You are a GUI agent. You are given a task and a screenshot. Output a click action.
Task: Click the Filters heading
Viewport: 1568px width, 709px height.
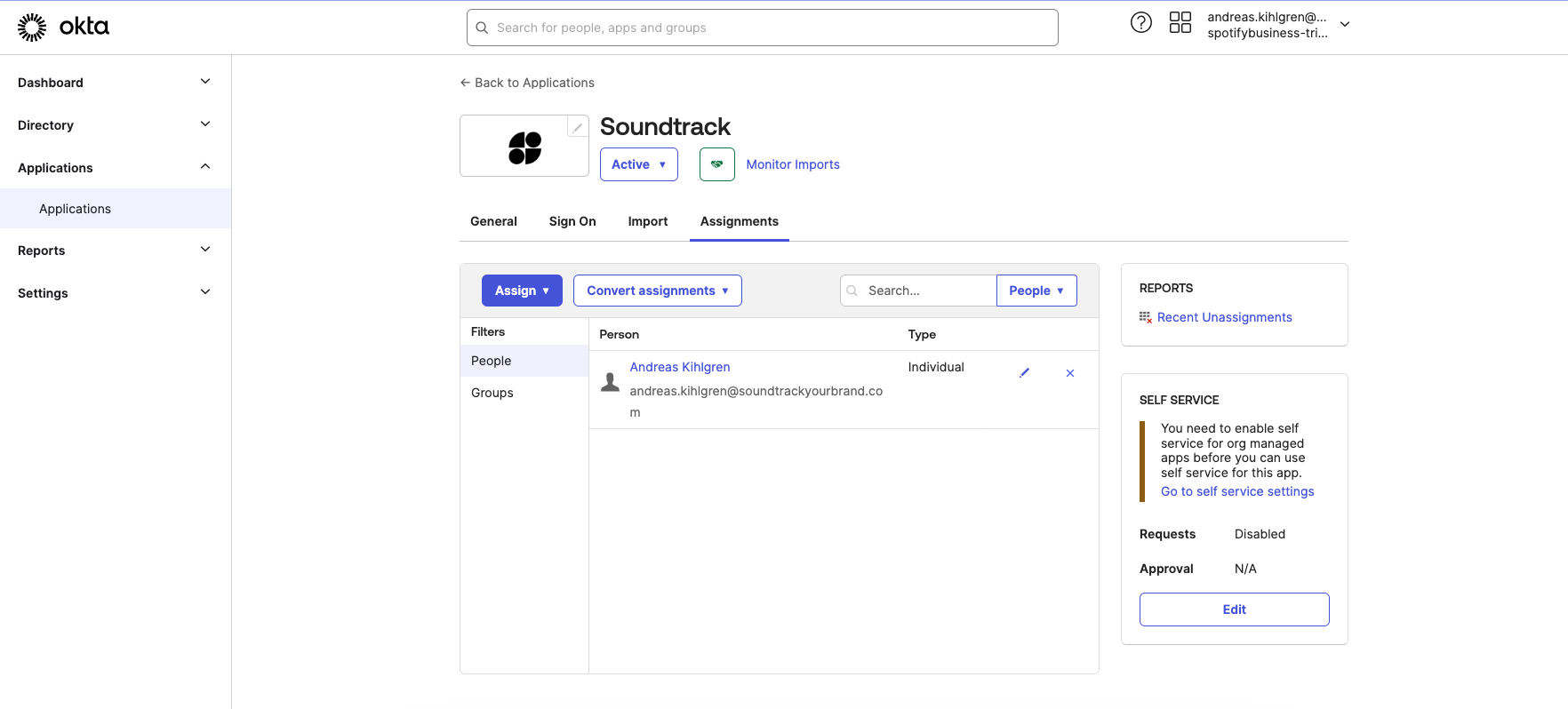[488, 331]
